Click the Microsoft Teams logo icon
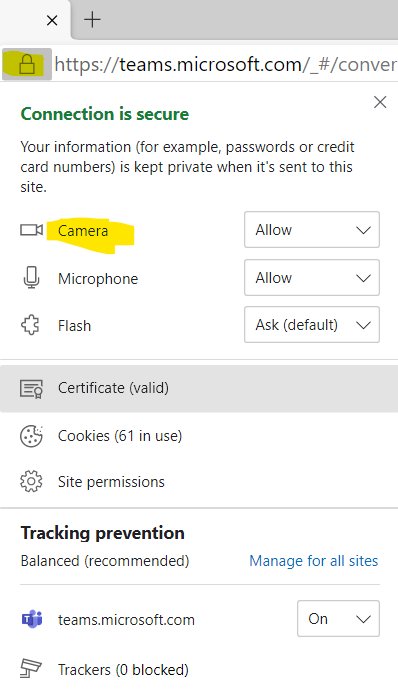 [x=32, y=619]
